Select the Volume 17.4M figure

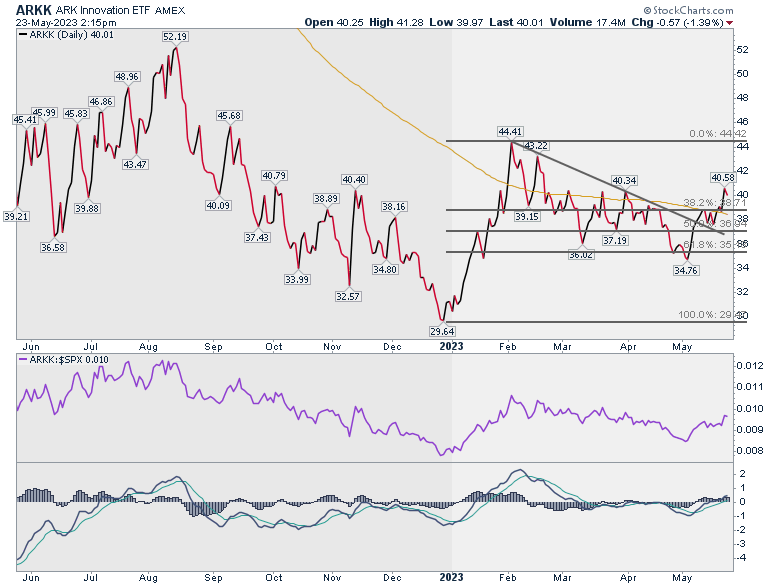pos(587,22)
